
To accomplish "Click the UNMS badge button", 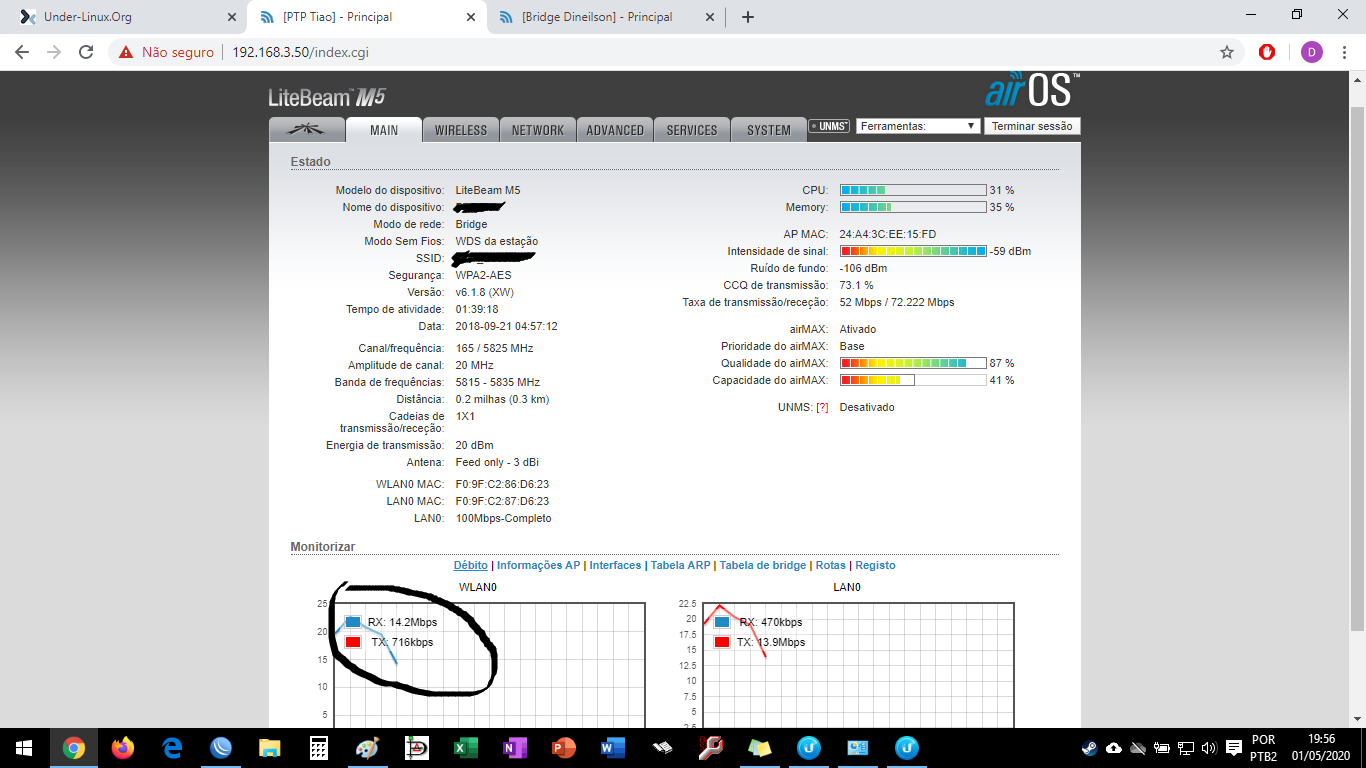I will click(829, 126).
